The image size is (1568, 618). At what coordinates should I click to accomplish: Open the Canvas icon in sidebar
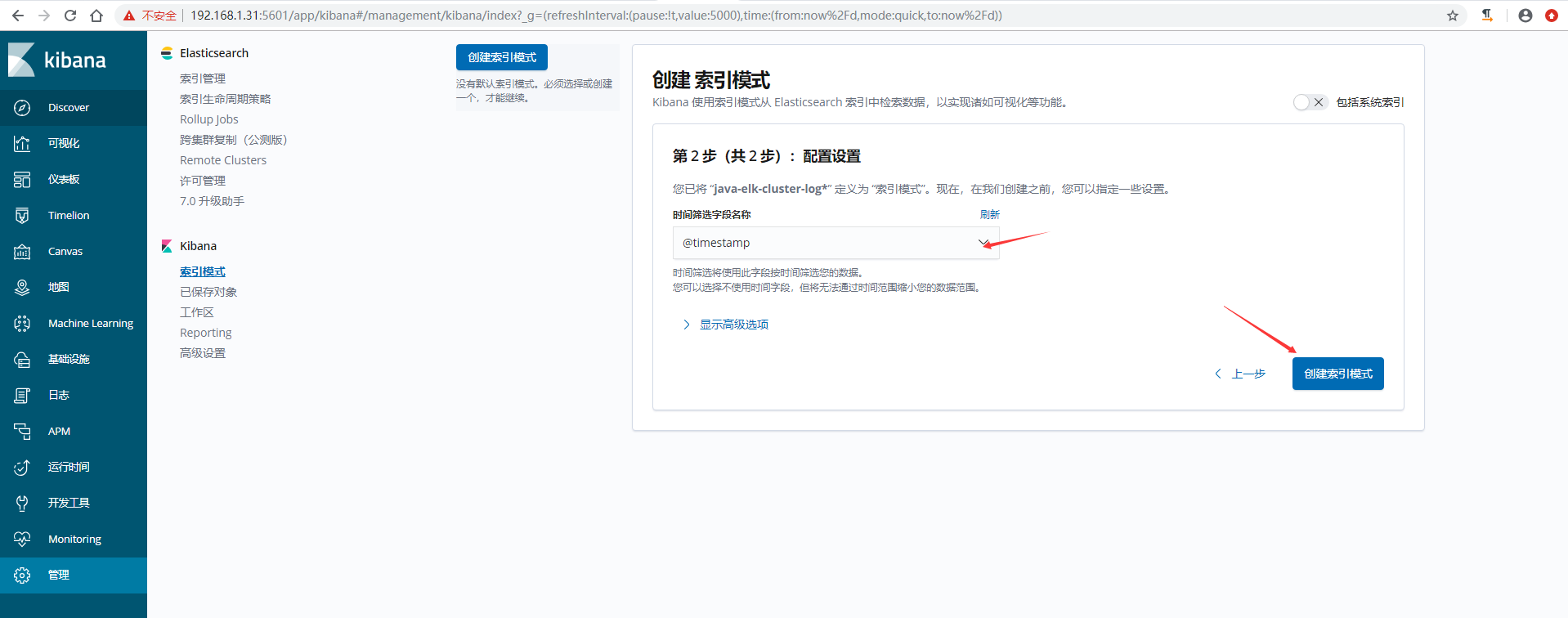coord(22,252)
